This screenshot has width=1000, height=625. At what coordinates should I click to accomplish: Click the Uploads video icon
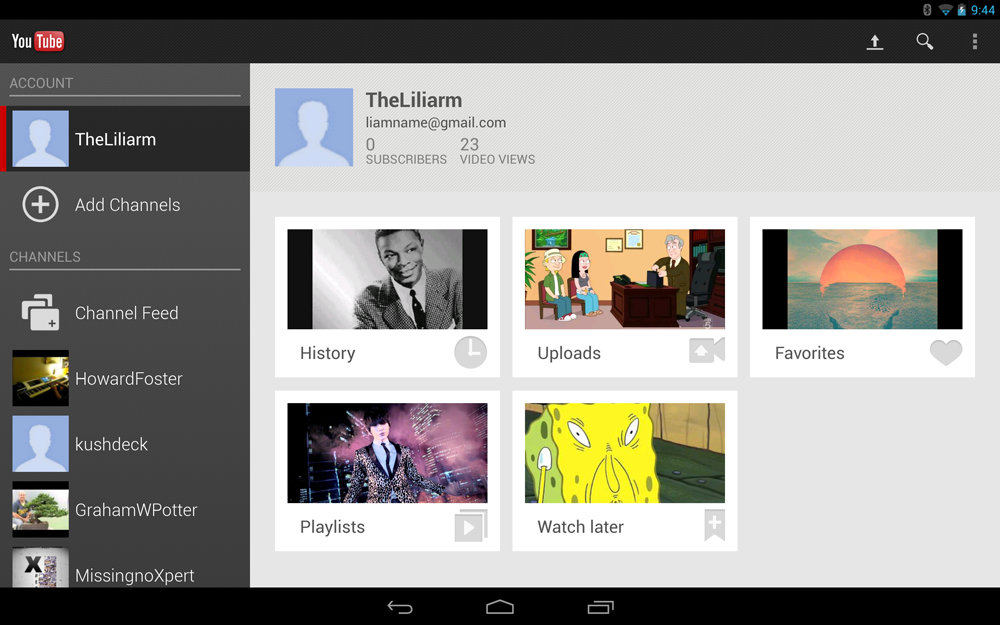pyautogui.click(x=707, y=352)
